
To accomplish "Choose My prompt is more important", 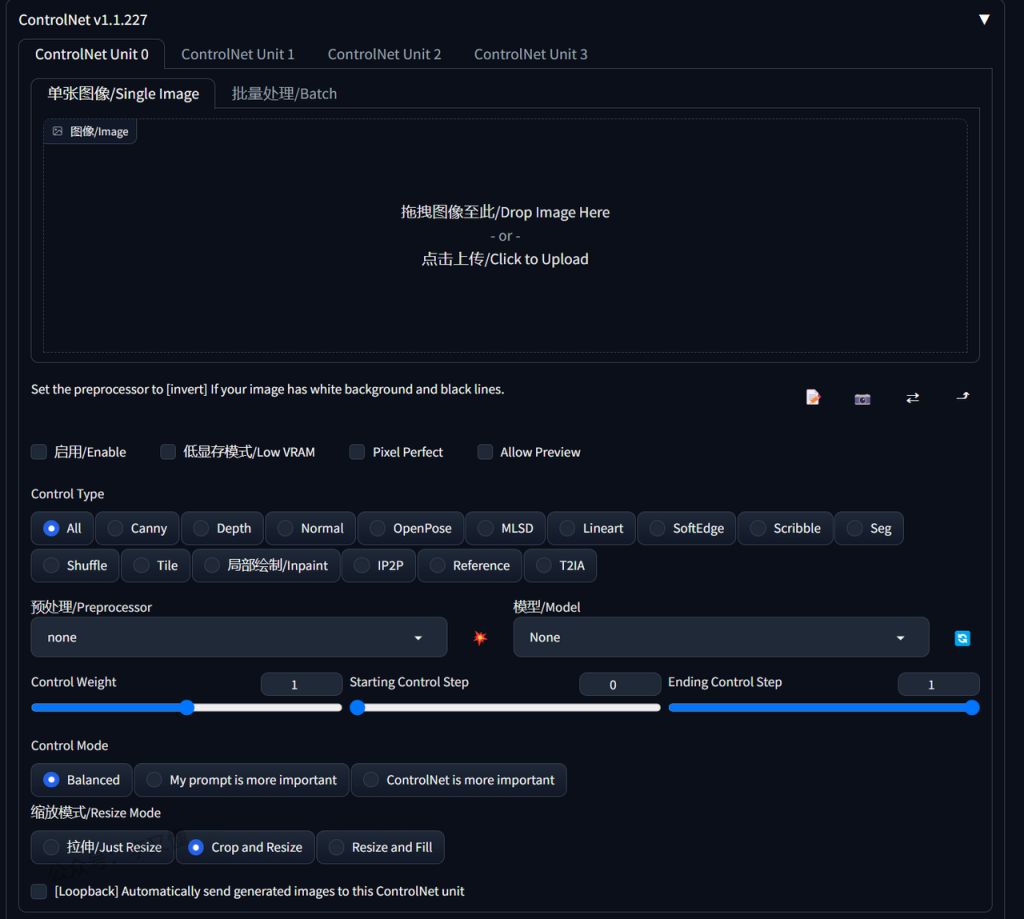I will (242, 780).
